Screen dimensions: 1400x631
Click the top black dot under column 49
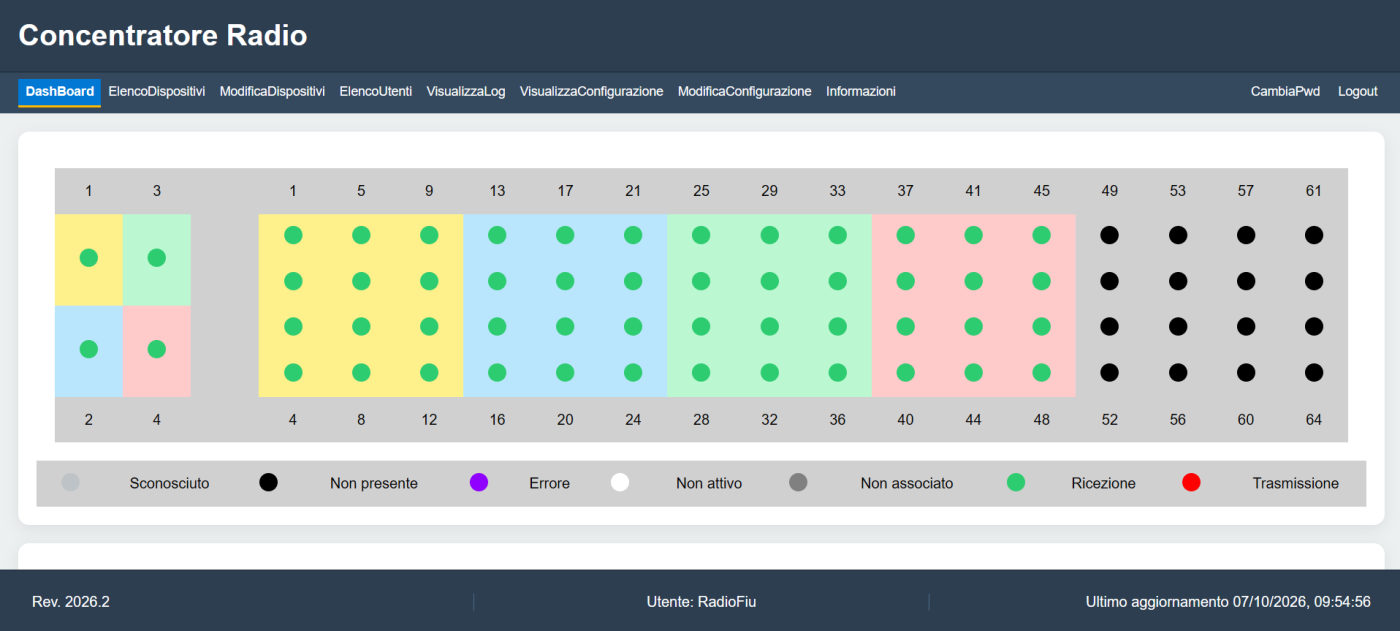click(x=1109, y=235)
